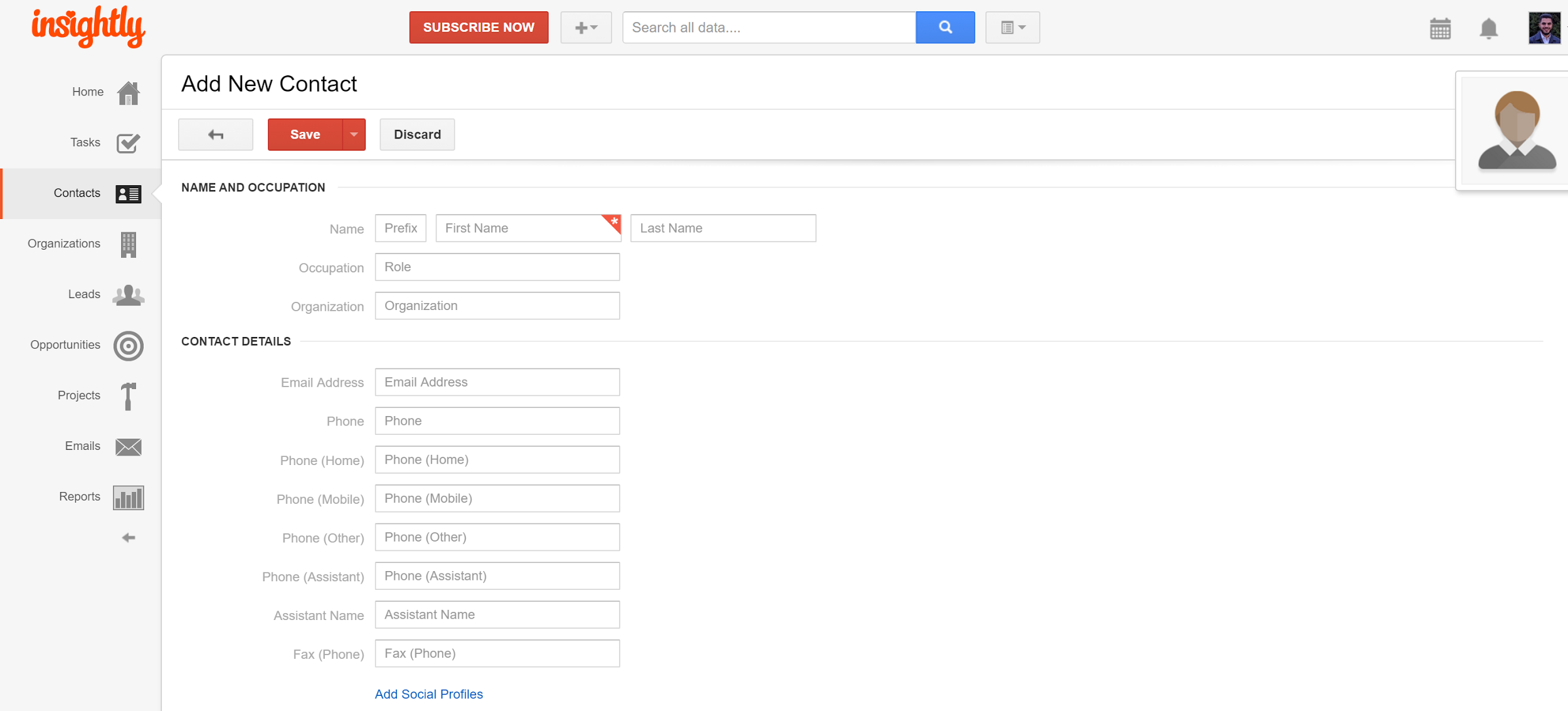Click the First Name input field
1568x711 pixels.
[522, 228]
